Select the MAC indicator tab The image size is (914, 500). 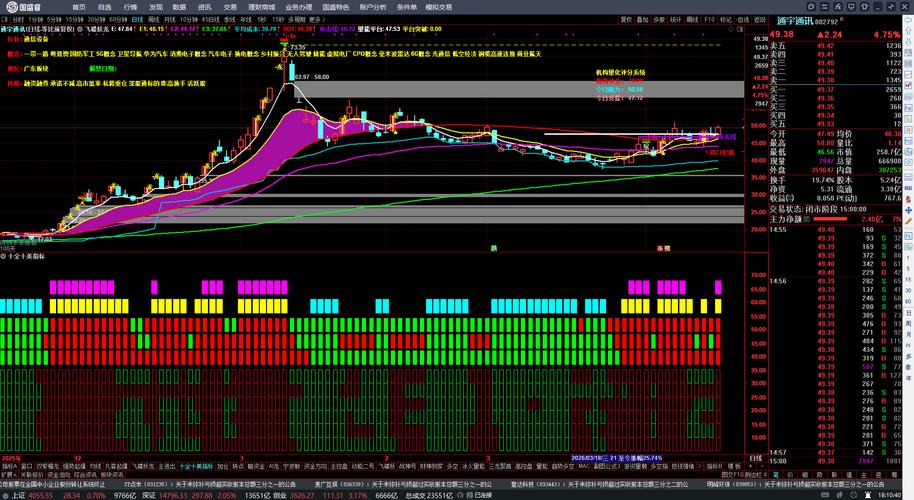584,466
